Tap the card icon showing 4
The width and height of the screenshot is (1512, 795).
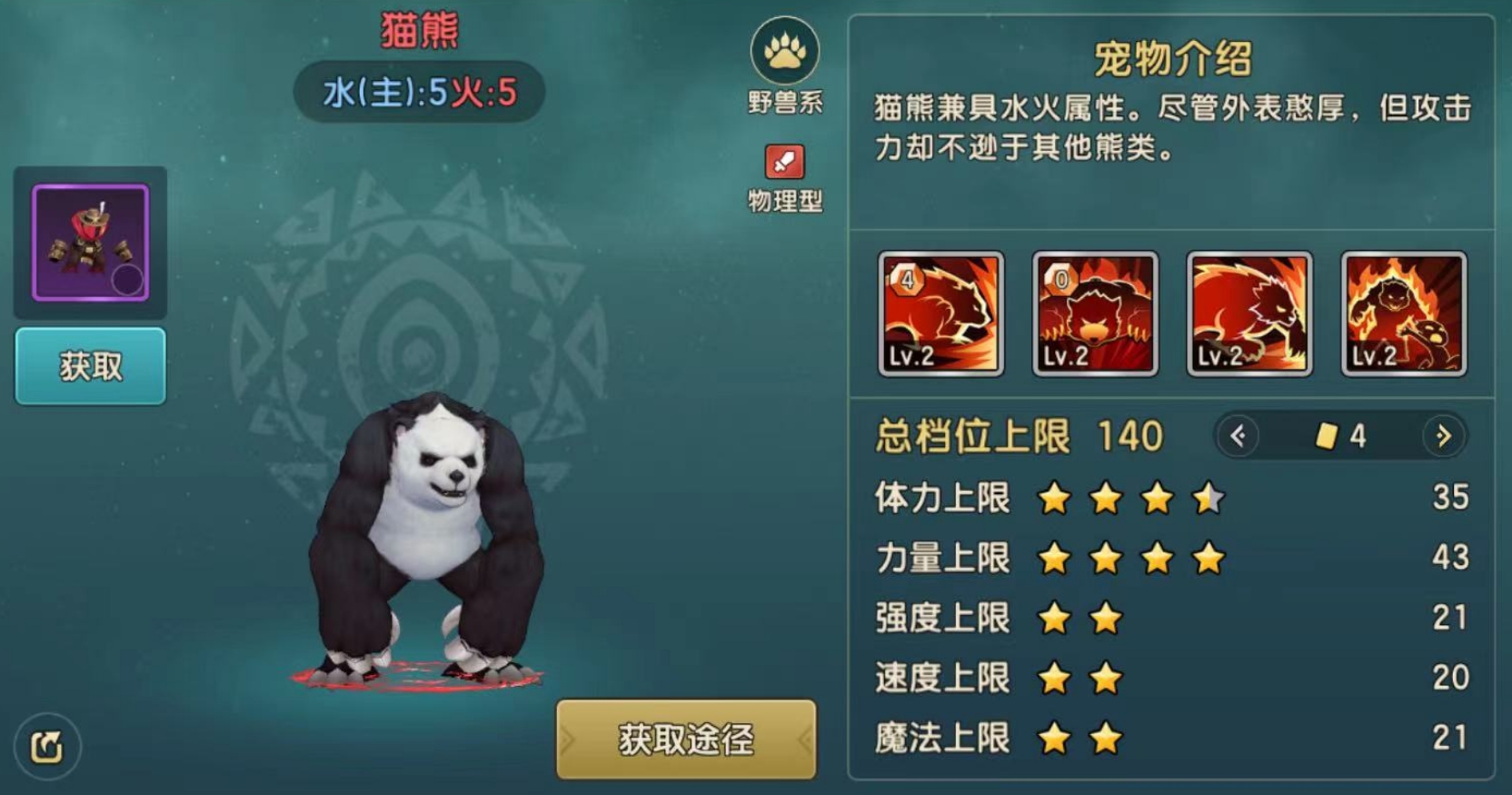1327,436
